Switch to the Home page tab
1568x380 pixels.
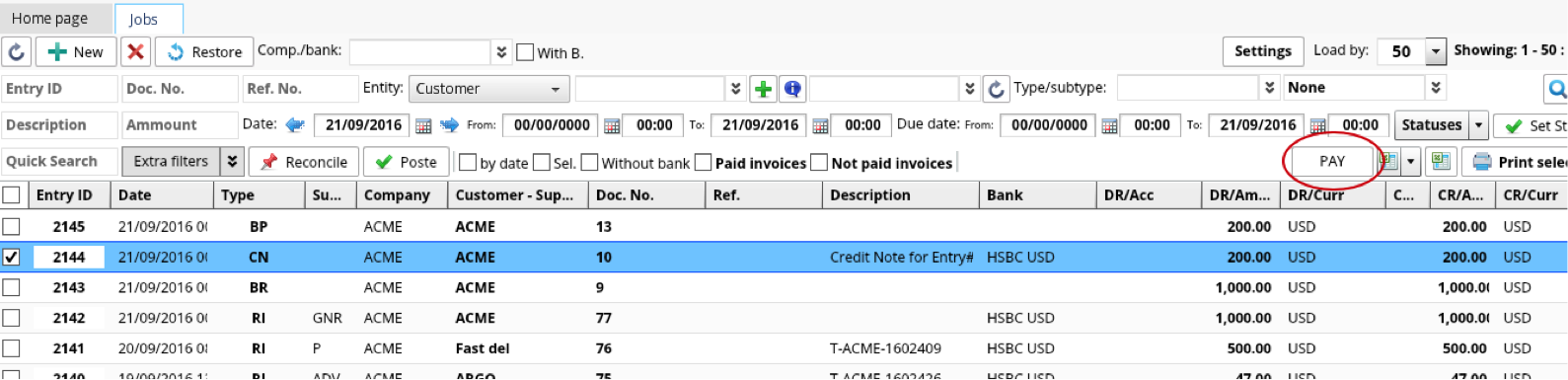point(49,18)
